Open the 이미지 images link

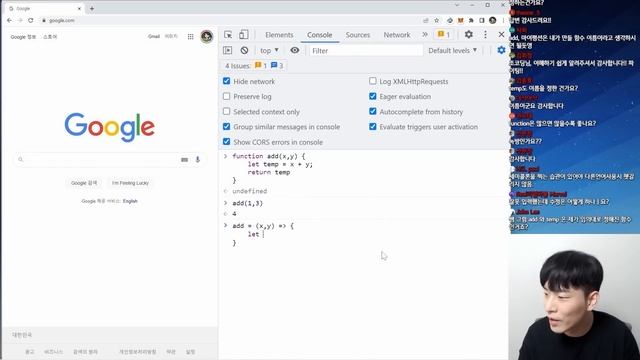tap(171, 36)
